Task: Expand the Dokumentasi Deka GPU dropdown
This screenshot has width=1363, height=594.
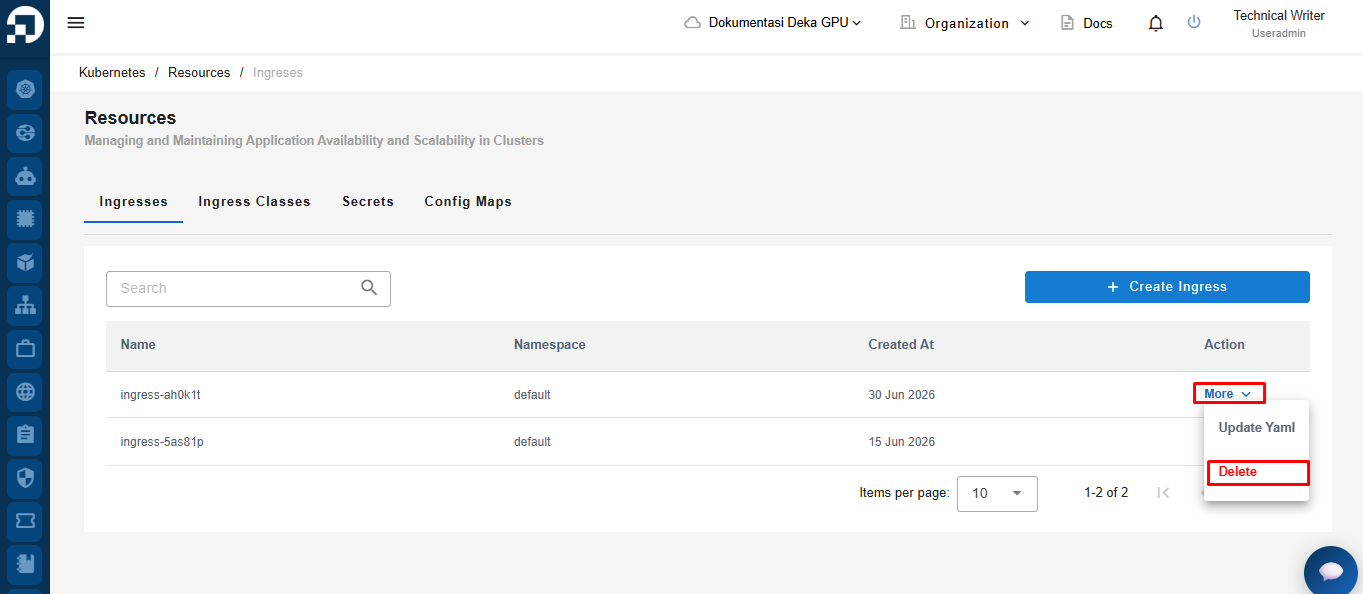Action: 772,23
